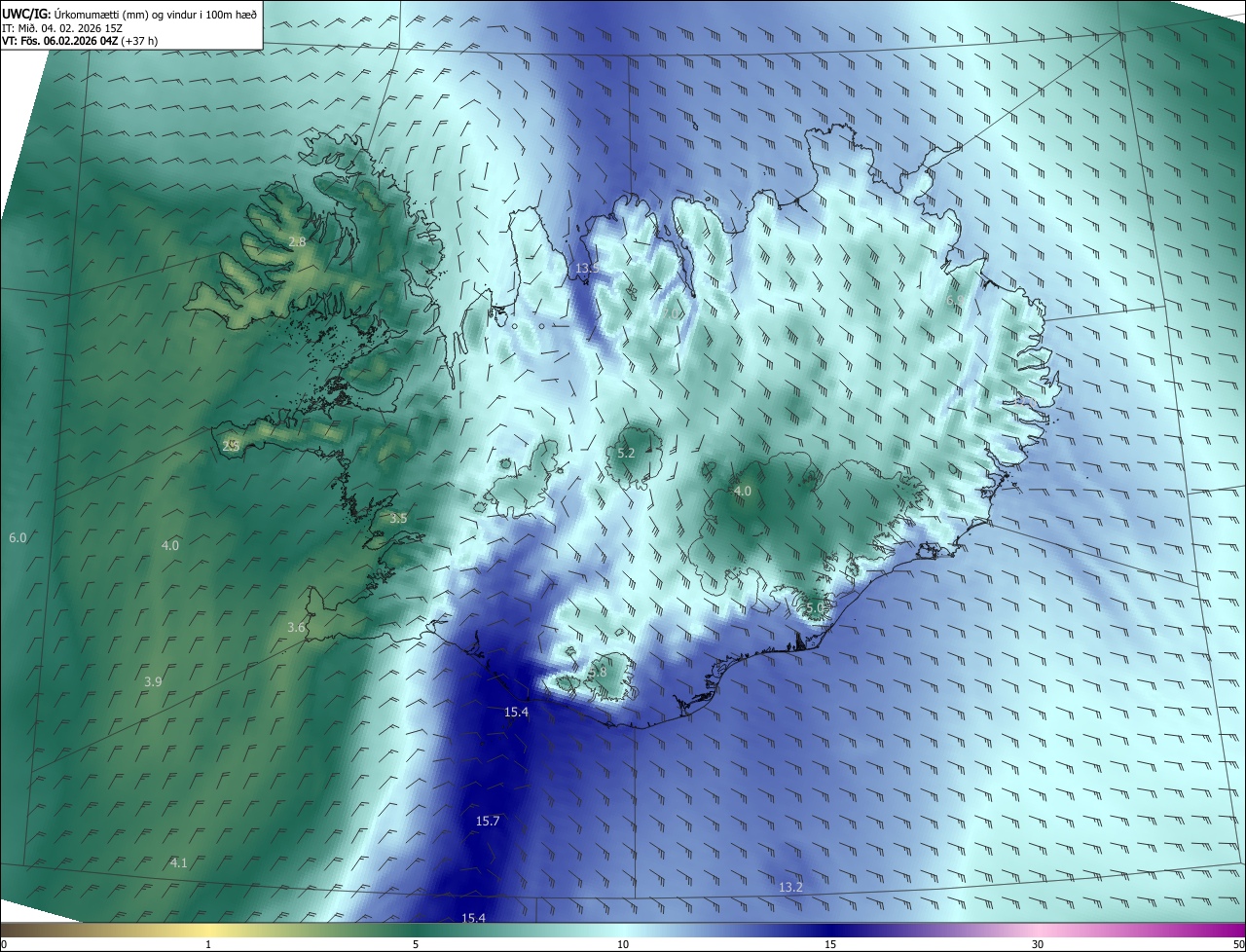Image resolution: width=1246 pixels, height=952 pixels.
Task: Click the 4.1 value near the bottom-left corner
Action: (179, 863)
